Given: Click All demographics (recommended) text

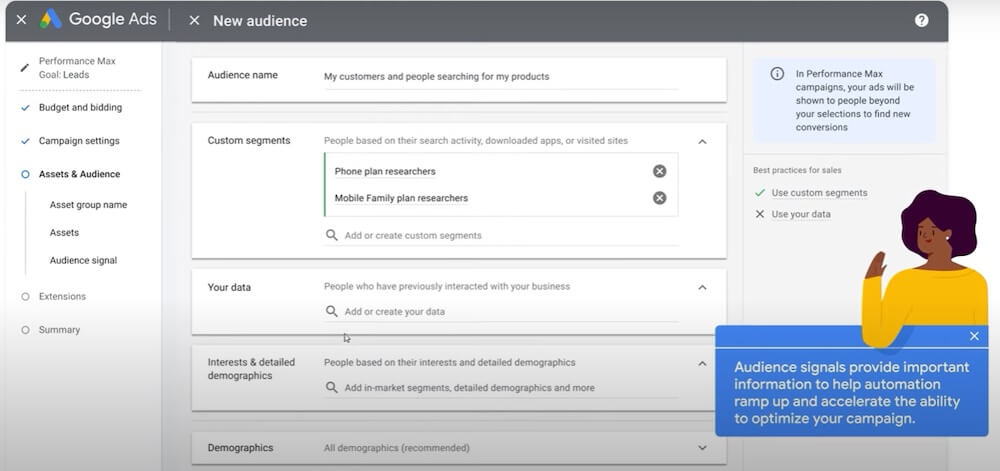Looking at the screenshot, I should (x=397, y=448).
